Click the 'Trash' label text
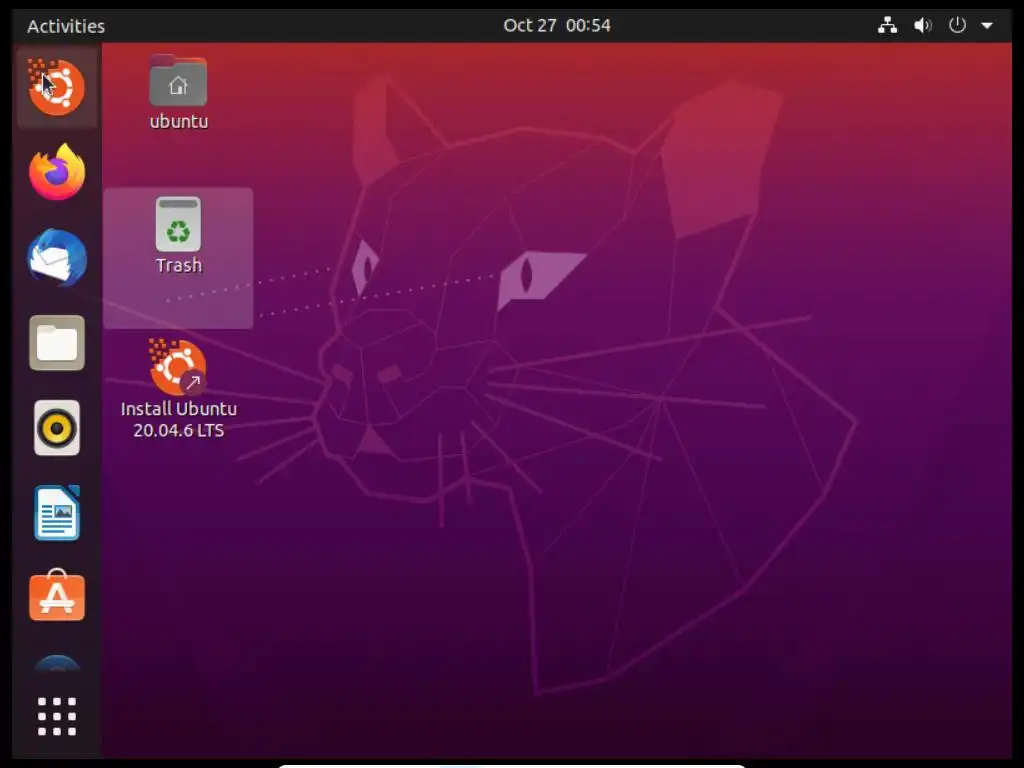1024x768 pixels. point(179,265)
